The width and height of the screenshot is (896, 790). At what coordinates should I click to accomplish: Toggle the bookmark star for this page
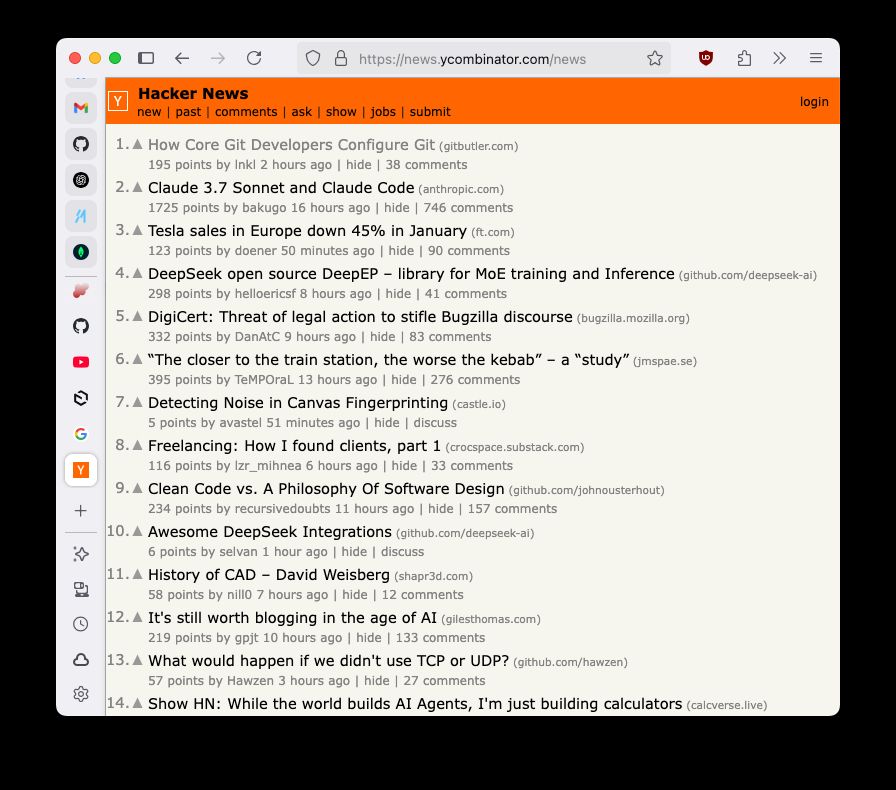pyautogui.click(x=655, y=58)
